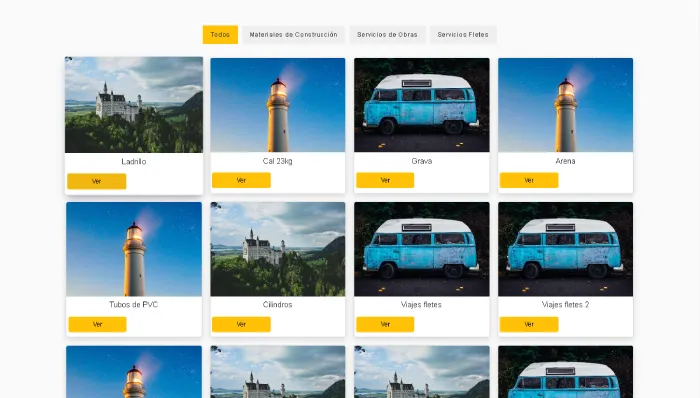Viewport: 700px width, 398px height.
Task: Select the Grava title text
Action: coord(422,161)
